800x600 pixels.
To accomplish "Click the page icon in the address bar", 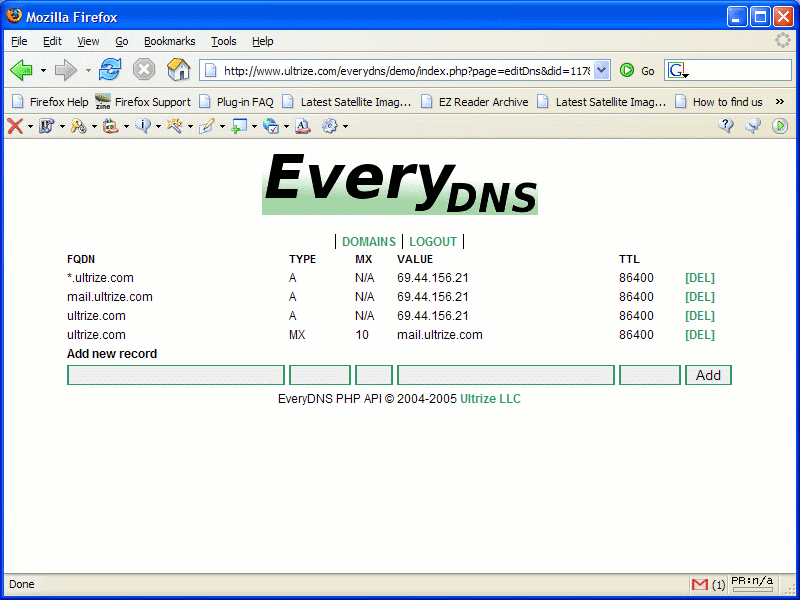I will coord(211,71).
